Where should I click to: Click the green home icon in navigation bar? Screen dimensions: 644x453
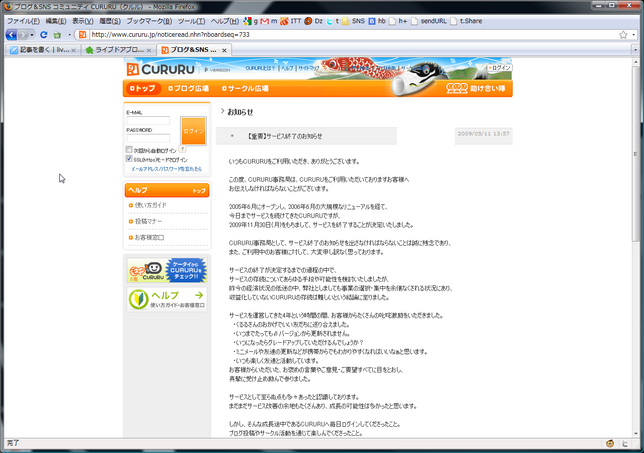(57, 35)
